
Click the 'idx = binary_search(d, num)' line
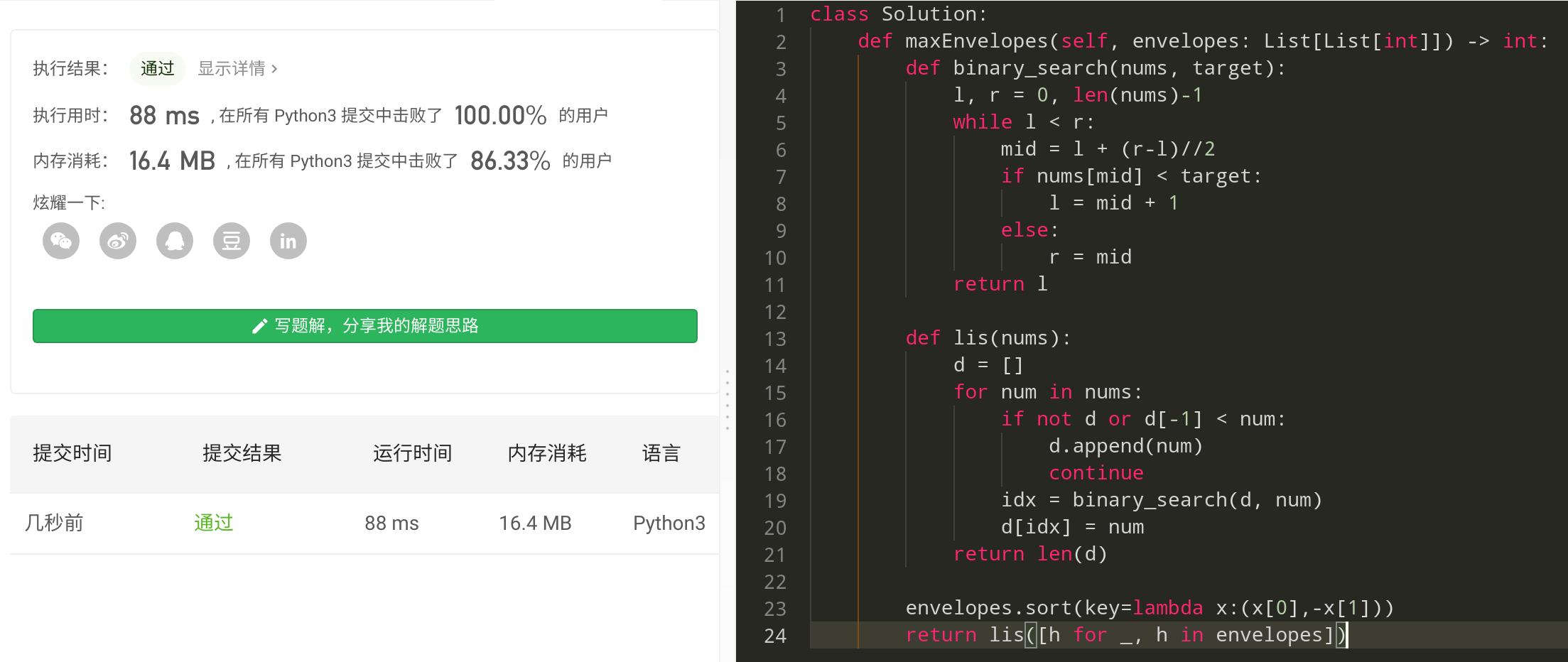1161,499
